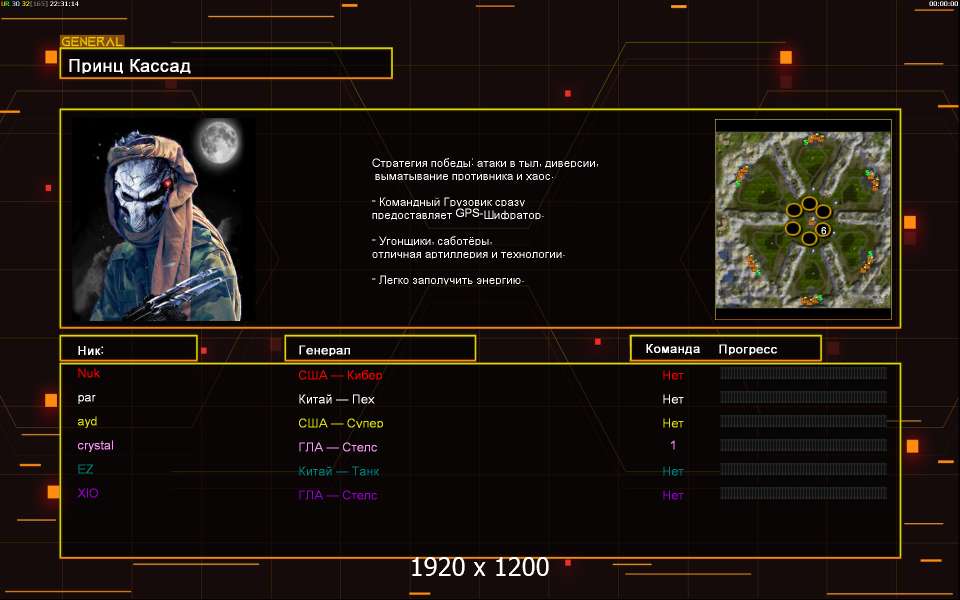Click the Генерал column header
The width and height of the screenshot is (960, 600).
click(x=380, y=349)
